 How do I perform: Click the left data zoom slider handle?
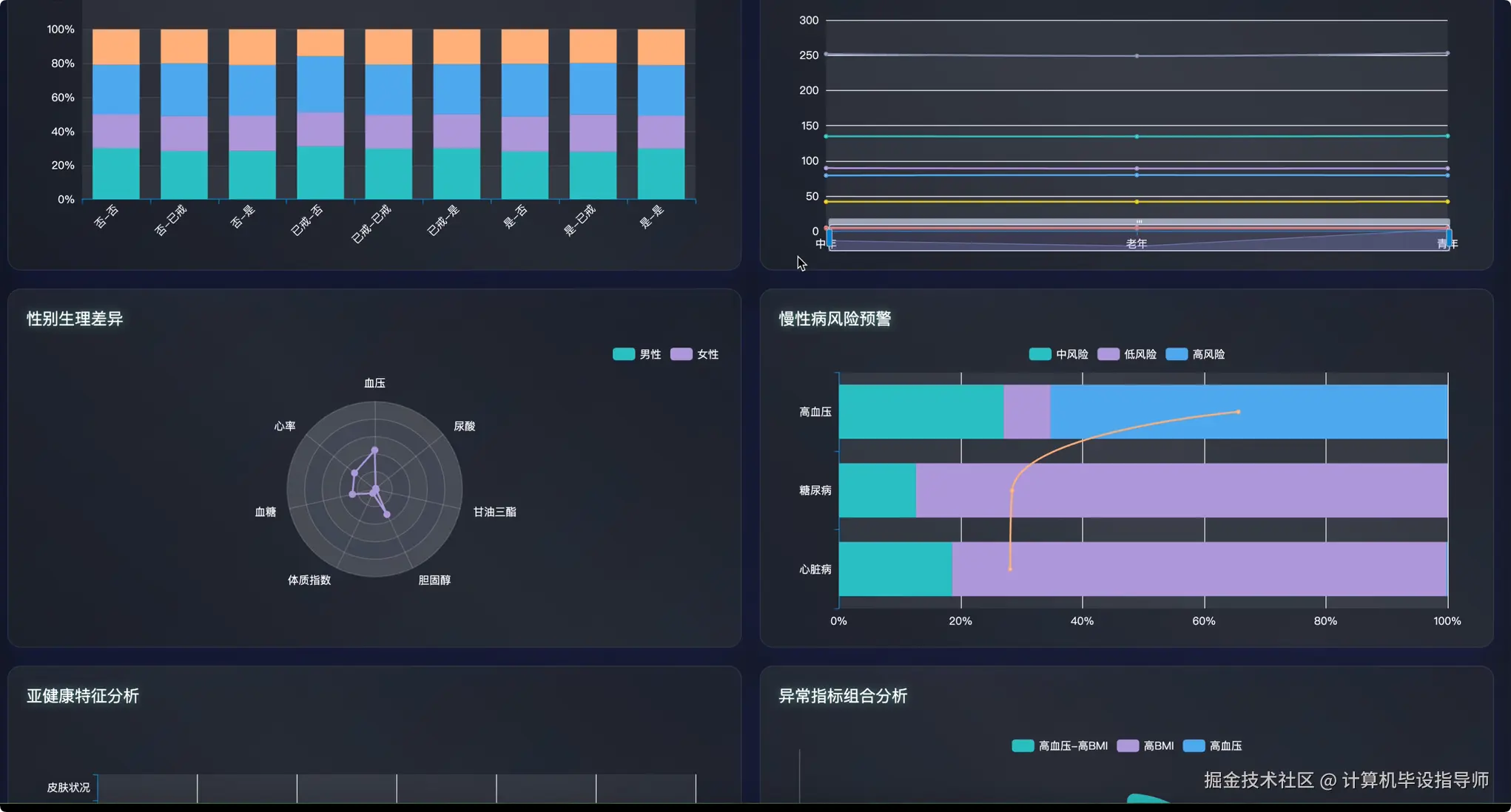coord(829,240)
